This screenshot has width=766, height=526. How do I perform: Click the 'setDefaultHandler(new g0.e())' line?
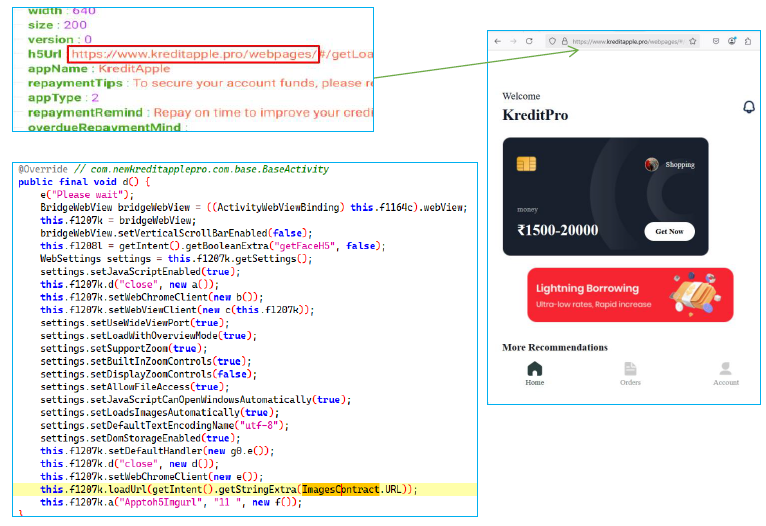(157, 451)
